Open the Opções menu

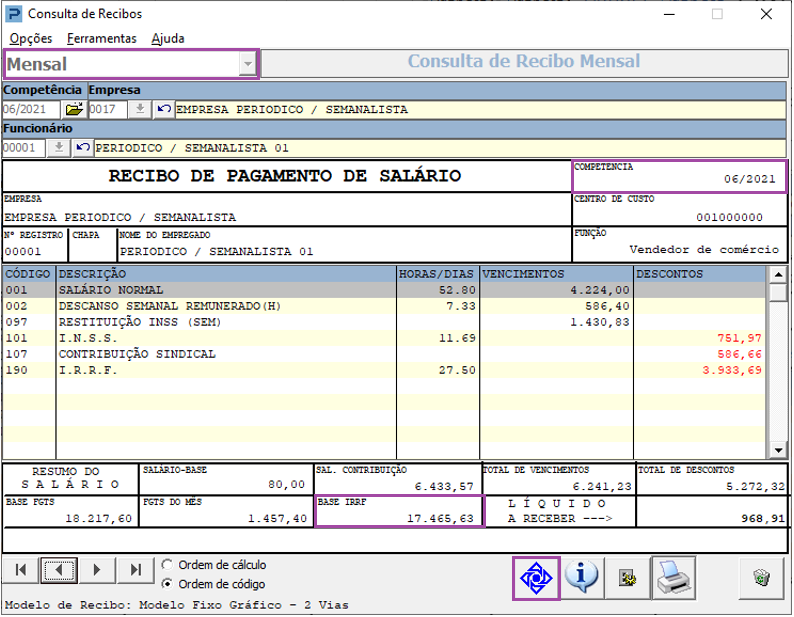coord(31,38)
